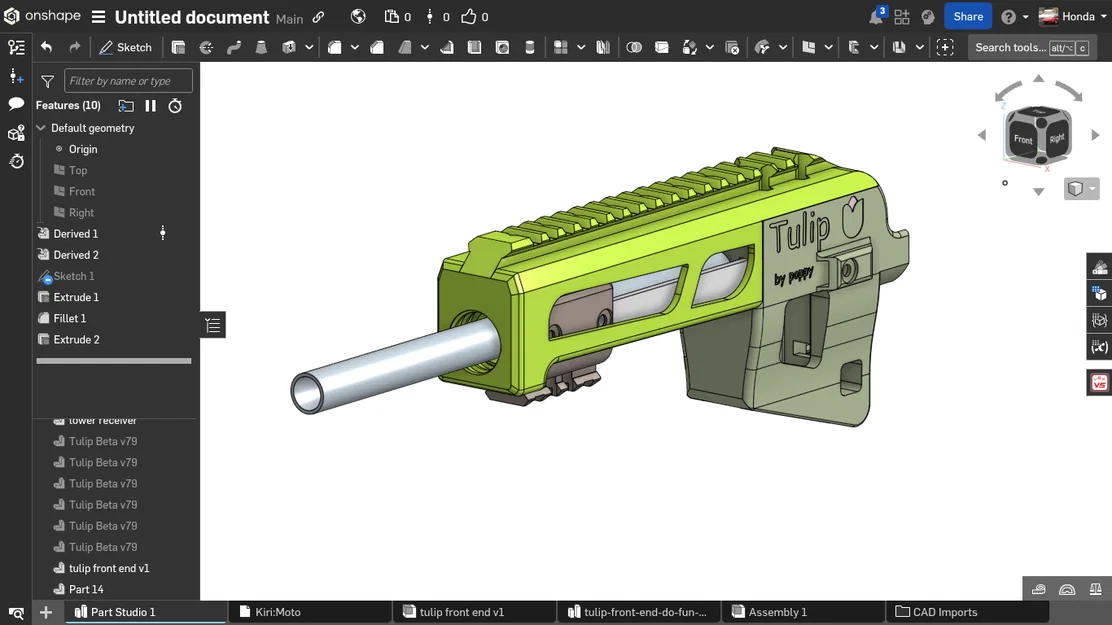Select the Boolean tool icon
This screenshot has width=1112, height=625.
[x=634, y=48]
